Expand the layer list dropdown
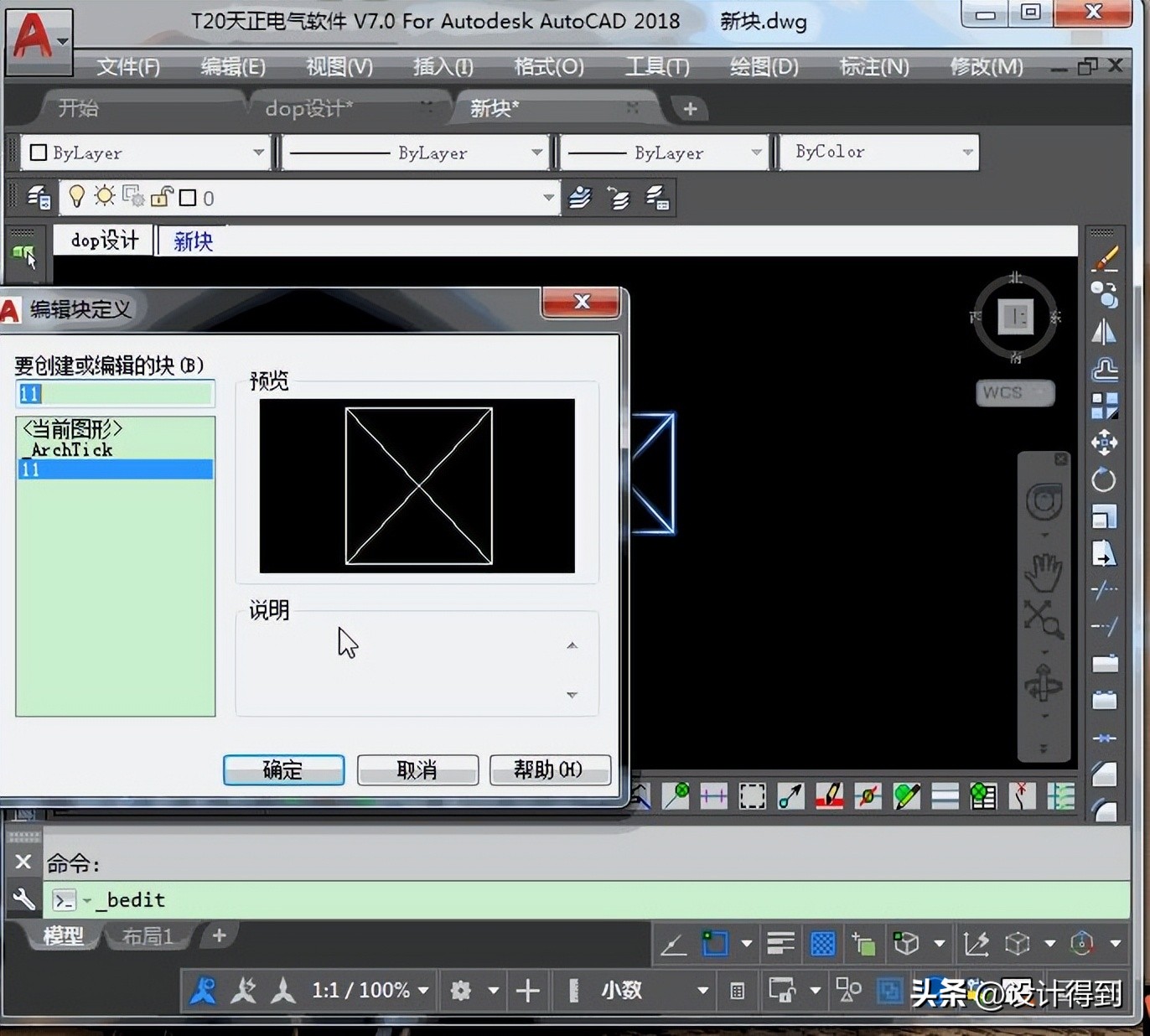Screen dimensions: 1150x1036 point(548,198)
